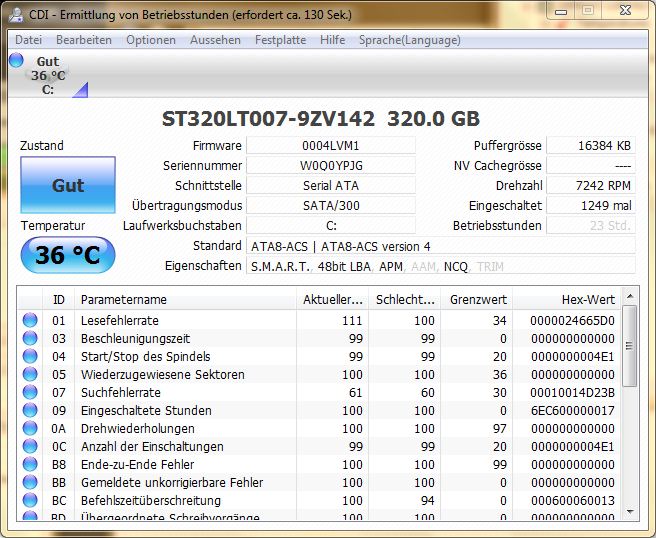Click hex value 6EC600000017
The width and height of the screenshot is (656, 538).
573,410
